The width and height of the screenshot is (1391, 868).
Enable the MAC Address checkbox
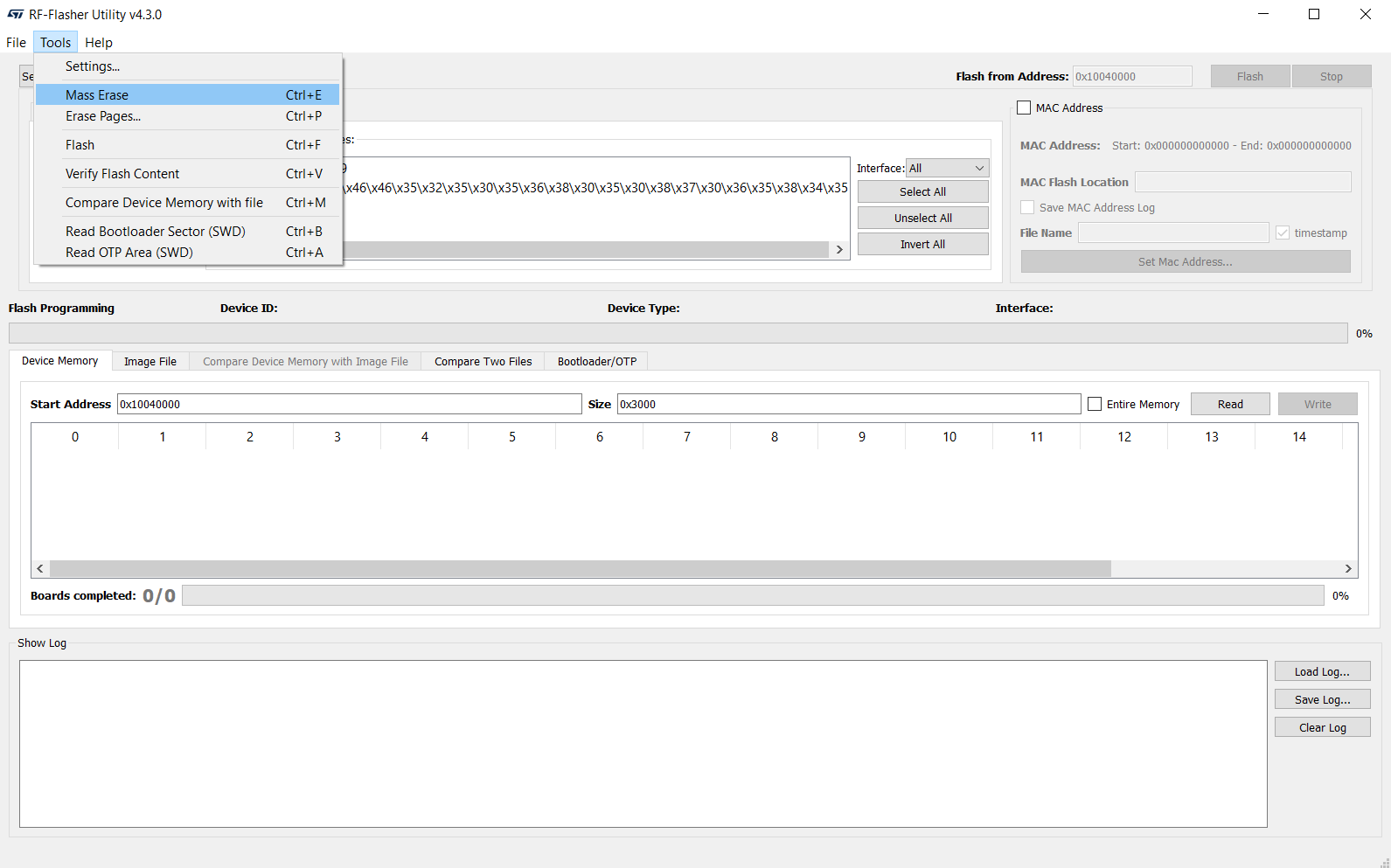(1024, 108)
